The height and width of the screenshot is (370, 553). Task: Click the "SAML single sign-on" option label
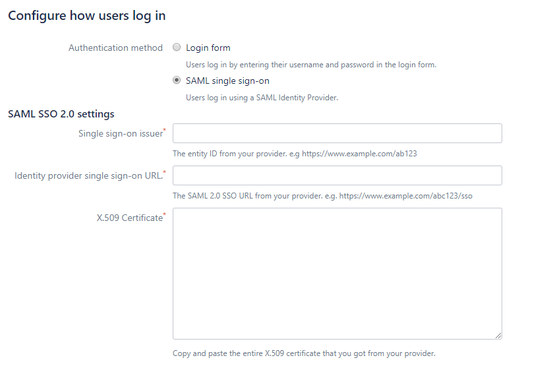point(227,81)
